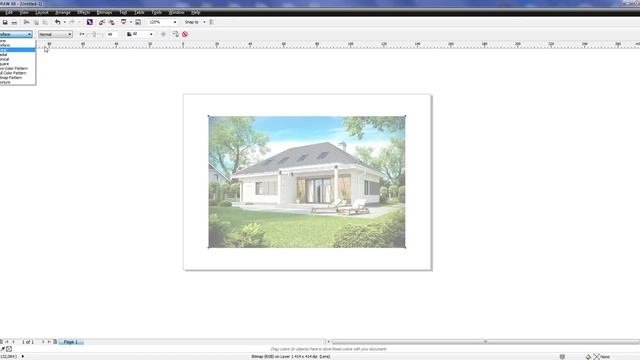Click the previous page arrow
The width and height of the screenshot is (640, 360).
tap(13, 342)
